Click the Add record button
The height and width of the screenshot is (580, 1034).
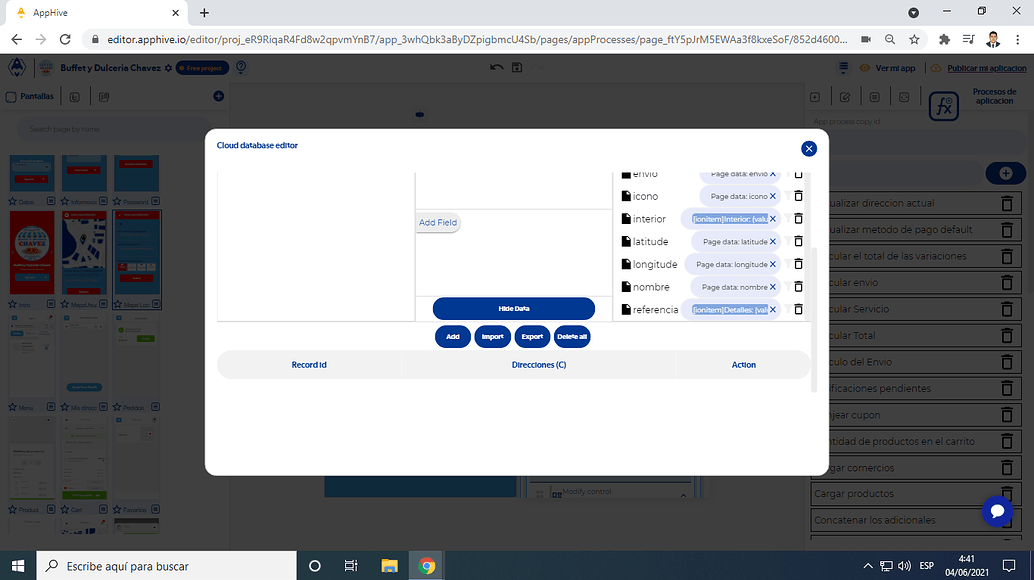pos(452,337)
